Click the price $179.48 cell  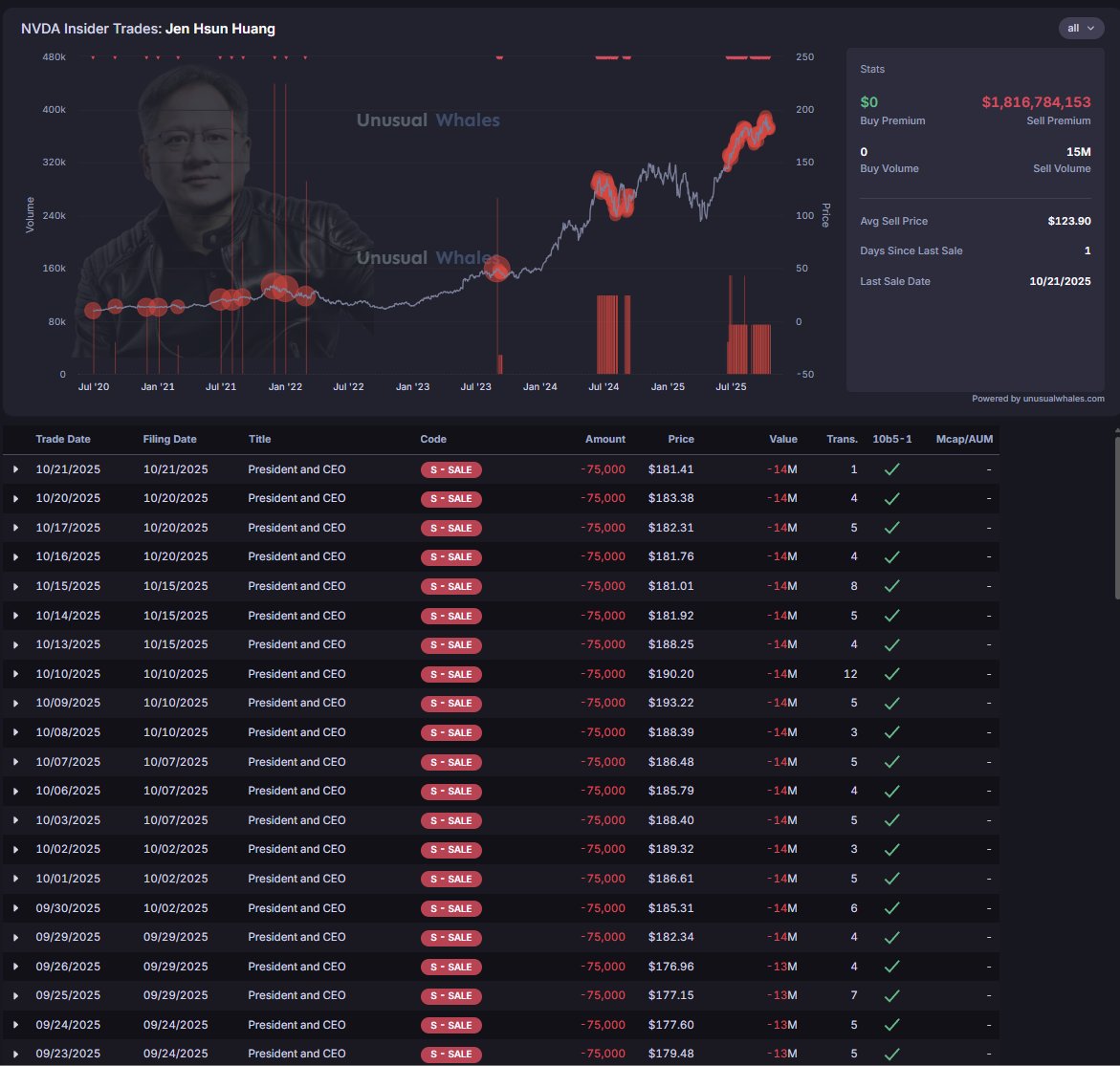670,1054
